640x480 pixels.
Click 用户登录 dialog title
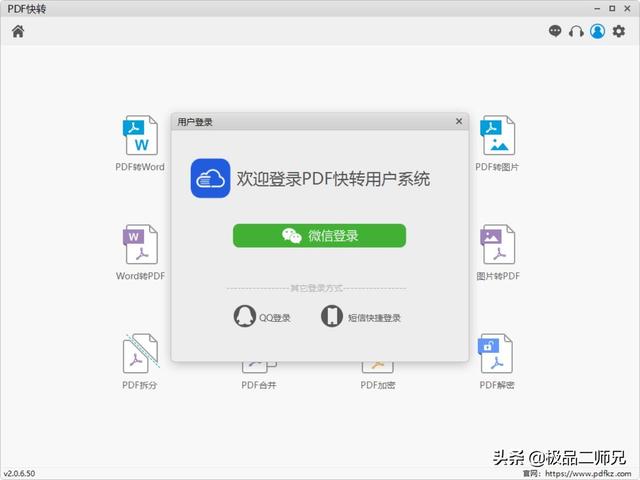pyautogui.click(x=195, y=122)
